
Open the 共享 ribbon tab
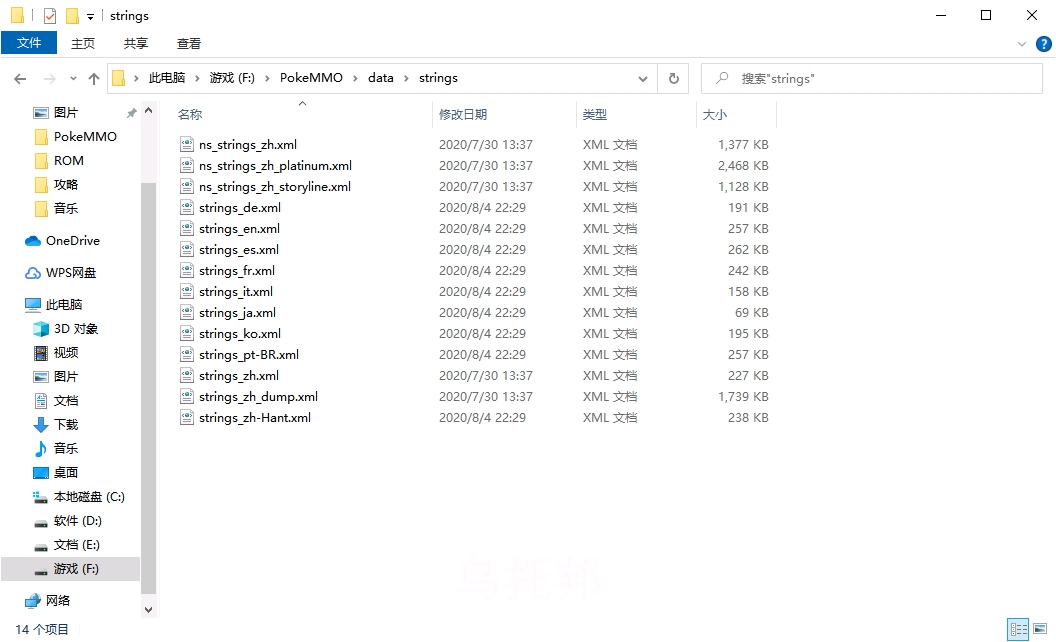tap(135, 43)
